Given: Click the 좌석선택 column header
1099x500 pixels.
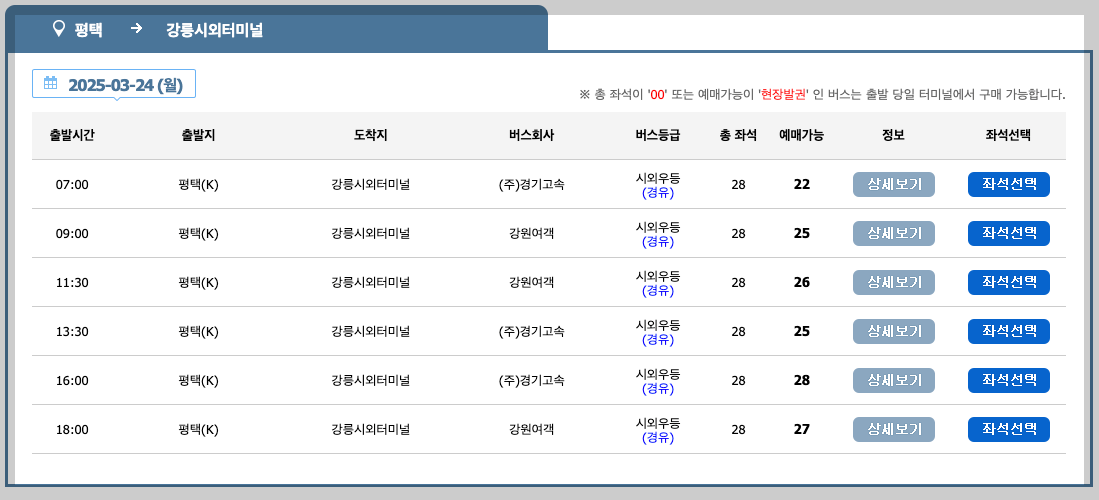Looking at the screenshot, I should click(x=1009, y=136).
